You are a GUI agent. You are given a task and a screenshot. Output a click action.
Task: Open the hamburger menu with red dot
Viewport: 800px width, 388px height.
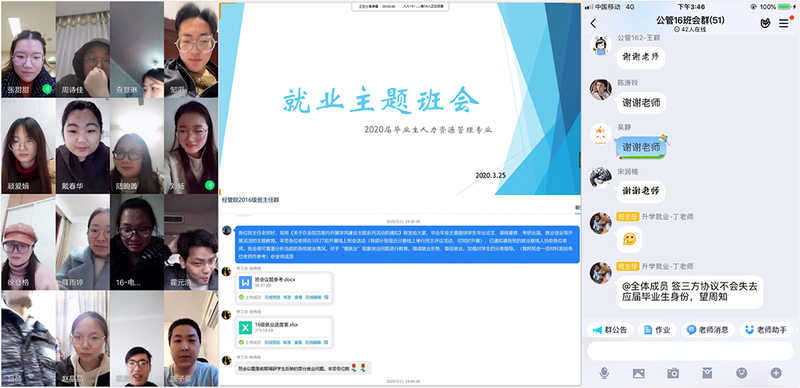(x=785, y=22)
